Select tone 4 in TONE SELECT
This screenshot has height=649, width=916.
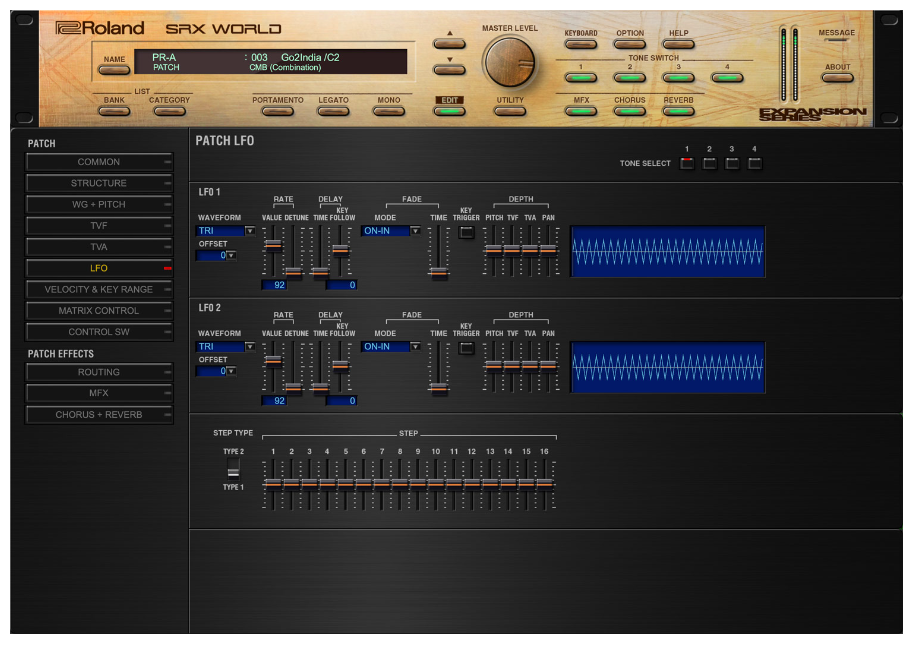(755, 163)
